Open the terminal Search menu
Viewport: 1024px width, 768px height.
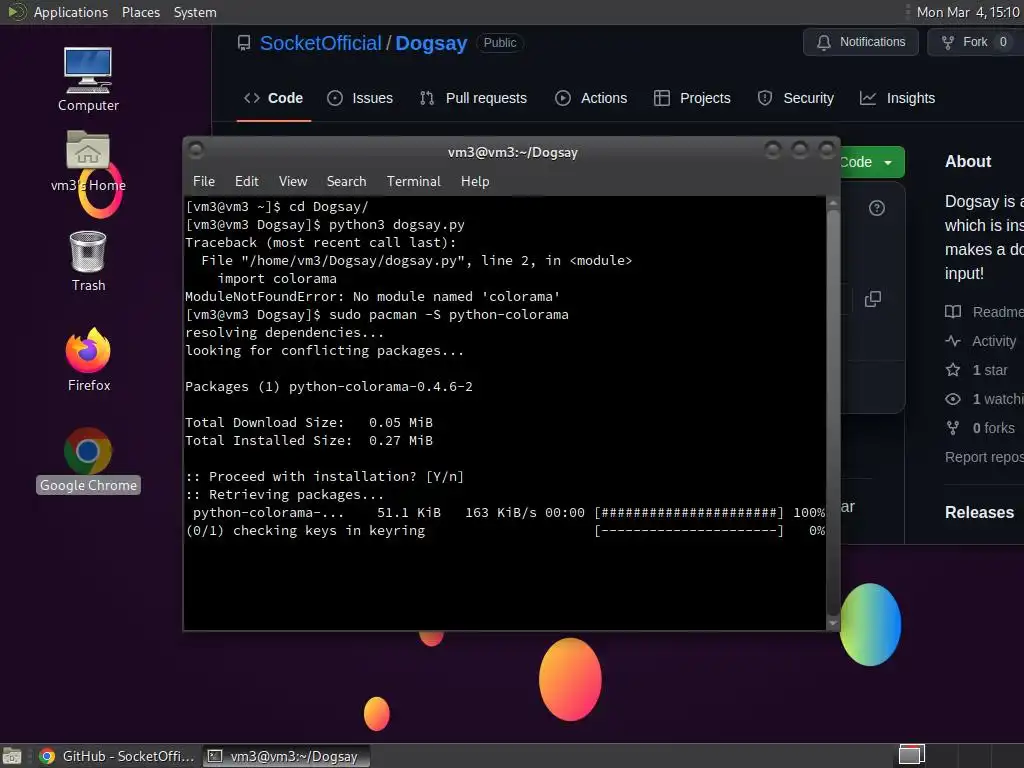pyautogui.click(x=346, y=182)
